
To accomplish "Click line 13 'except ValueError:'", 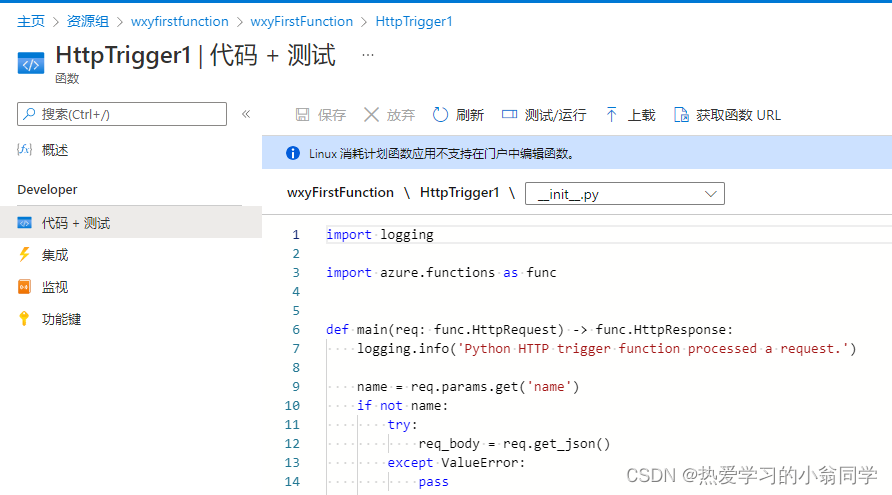I will [456, 463].
